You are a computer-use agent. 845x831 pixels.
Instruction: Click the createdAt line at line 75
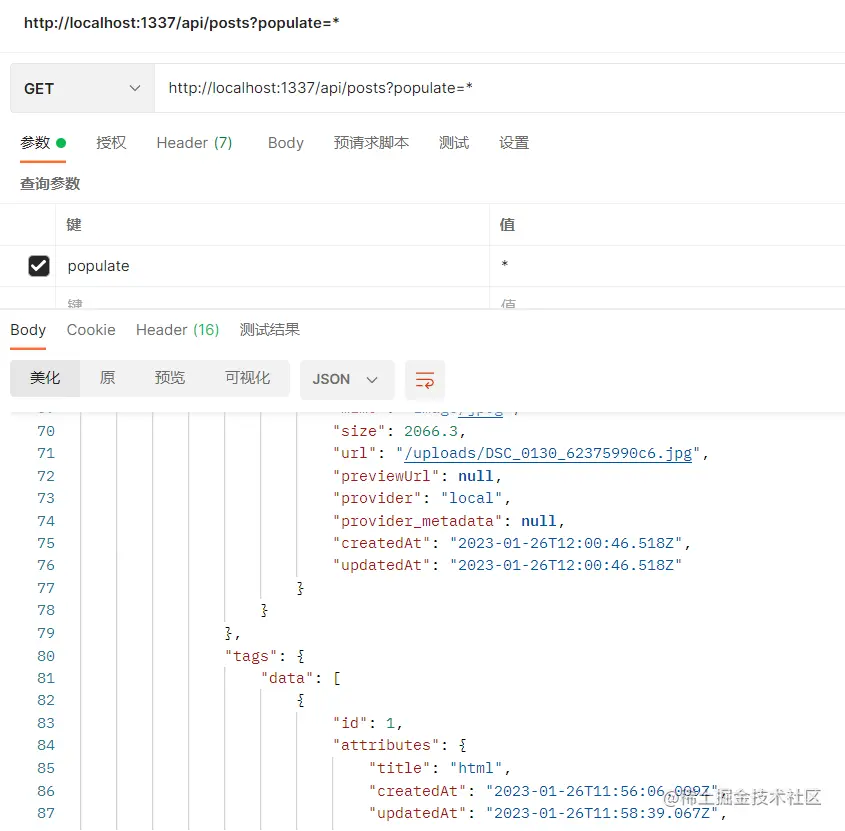pos(511,543)
